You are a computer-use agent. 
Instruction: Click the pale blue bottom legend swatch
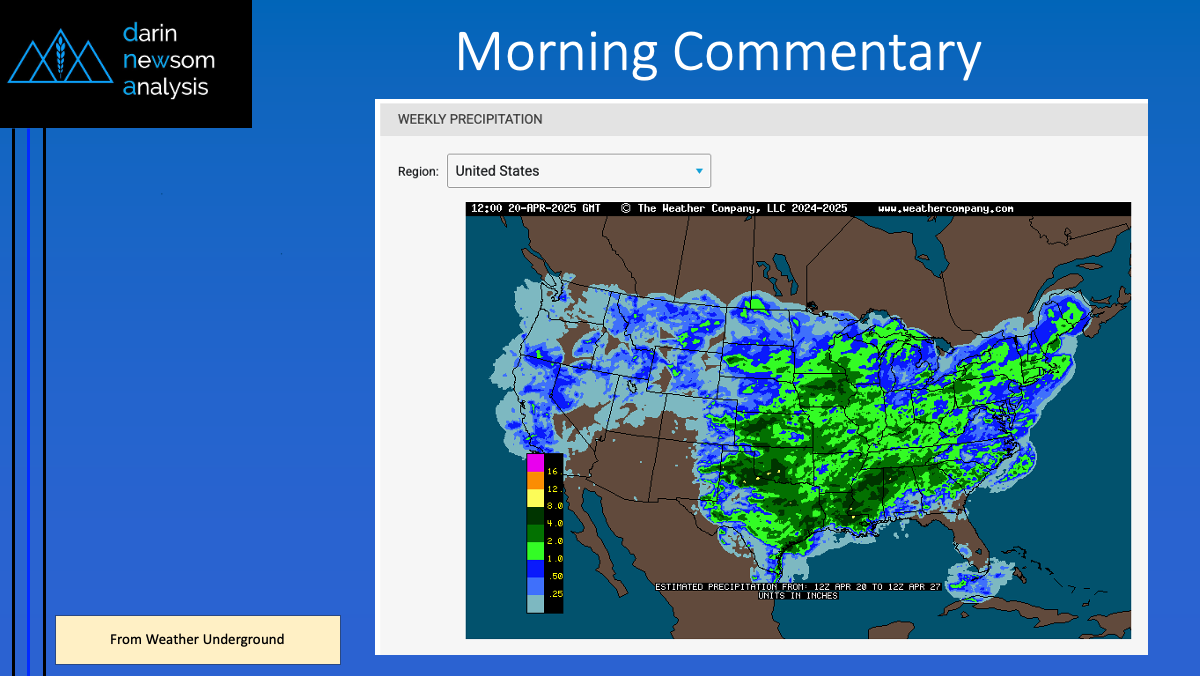[535, 603]
